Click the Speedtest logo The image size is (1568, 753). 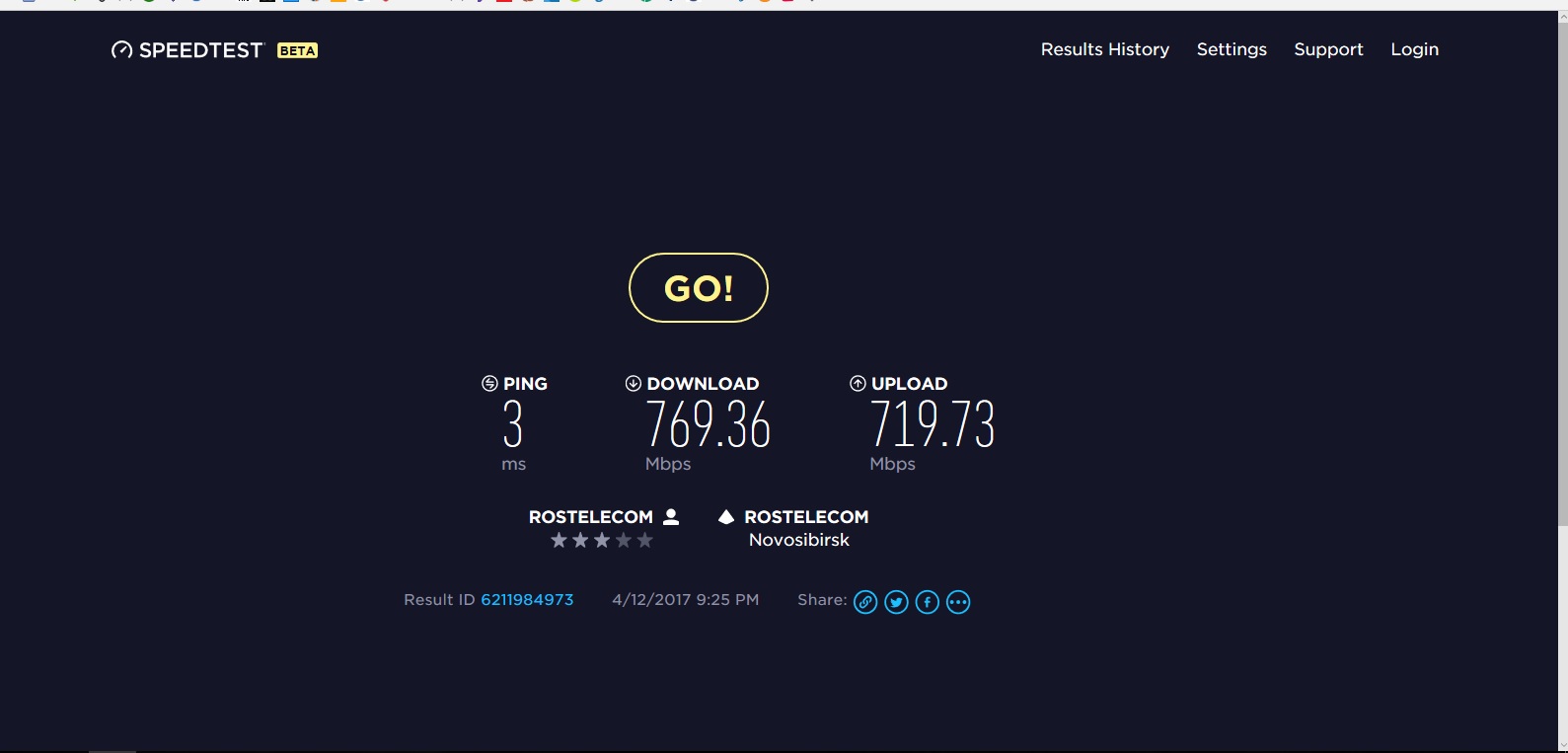click(x=187, y=50)
